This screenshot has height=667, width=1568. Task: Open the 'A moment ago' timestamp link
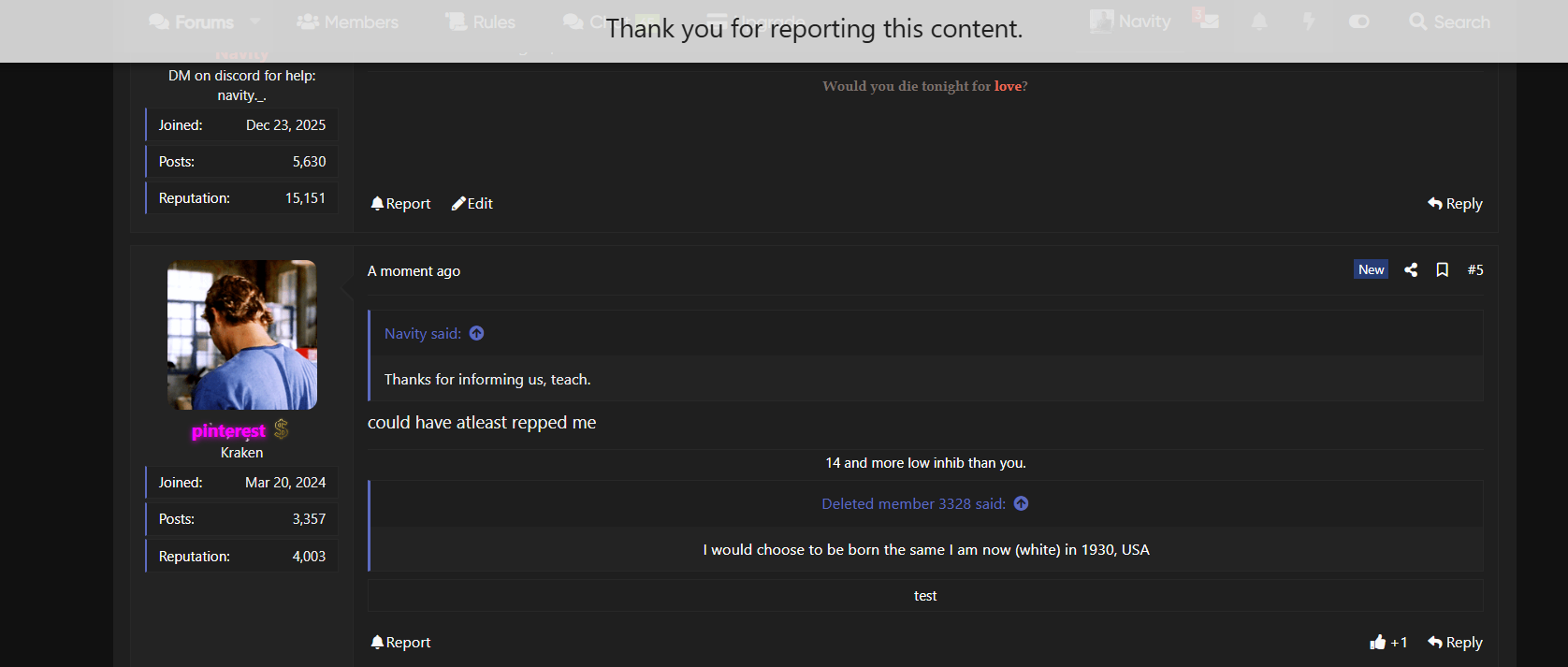414,270
